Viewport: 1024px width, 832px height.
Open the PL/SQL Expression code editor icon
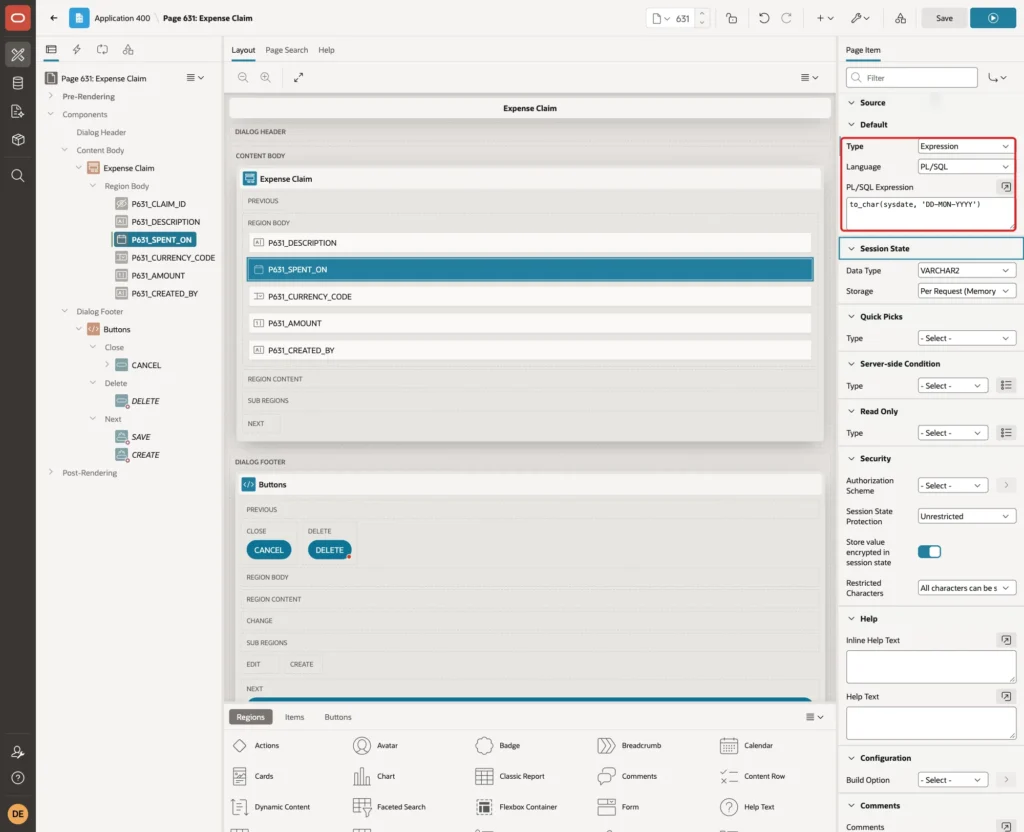pos(1006,187)
